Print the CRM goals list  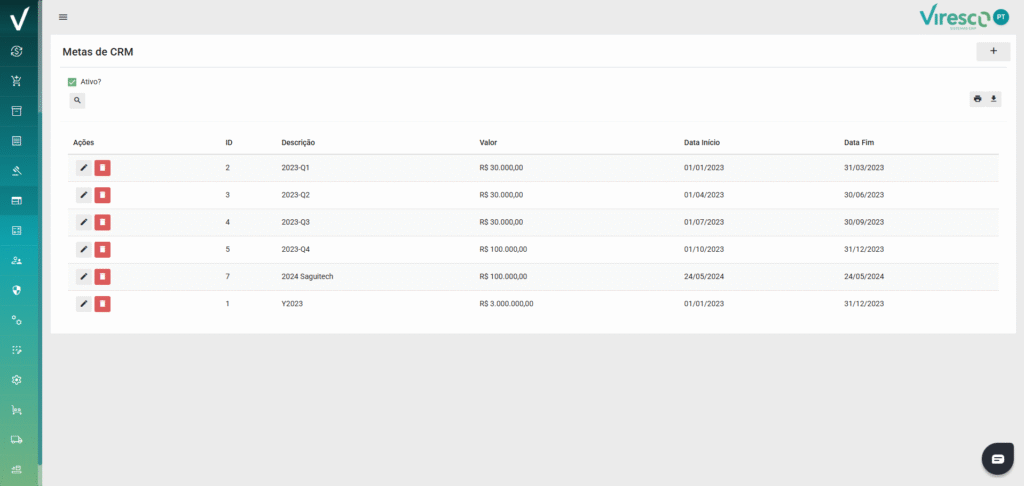(x=977, y=99)
